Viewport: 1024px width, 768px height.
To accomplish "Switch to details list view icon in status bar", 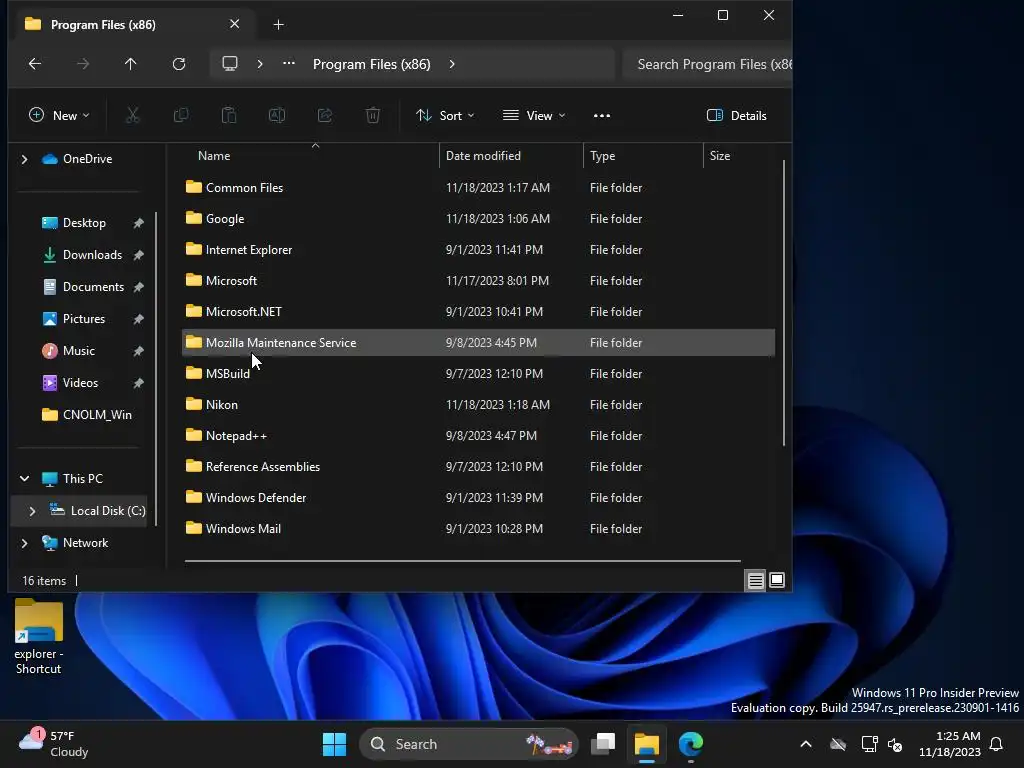I will [x=756, y=580].
